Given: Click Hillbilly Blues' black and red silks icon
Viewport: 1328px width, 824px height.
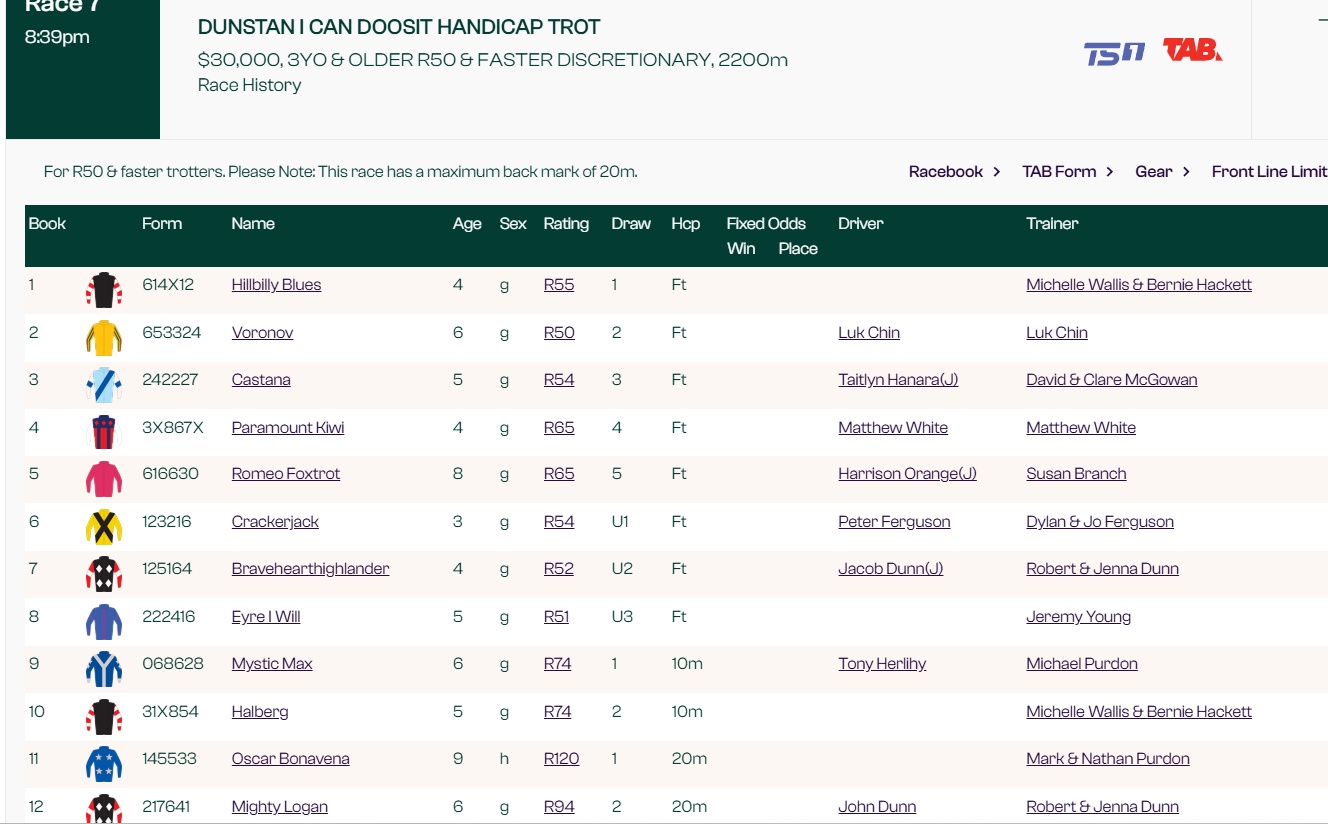Looking at the screenshot, I should tap(103, 289).
